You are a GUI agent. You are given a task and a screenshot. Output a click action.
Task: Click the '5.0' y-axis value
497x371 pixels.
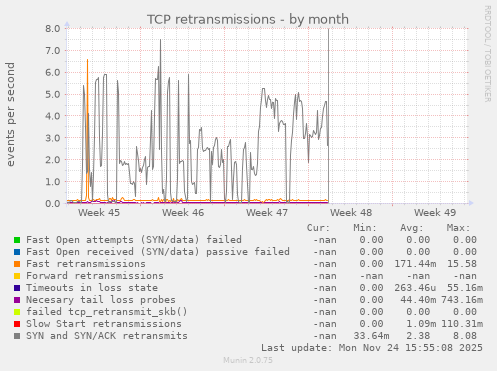(53, 94)
